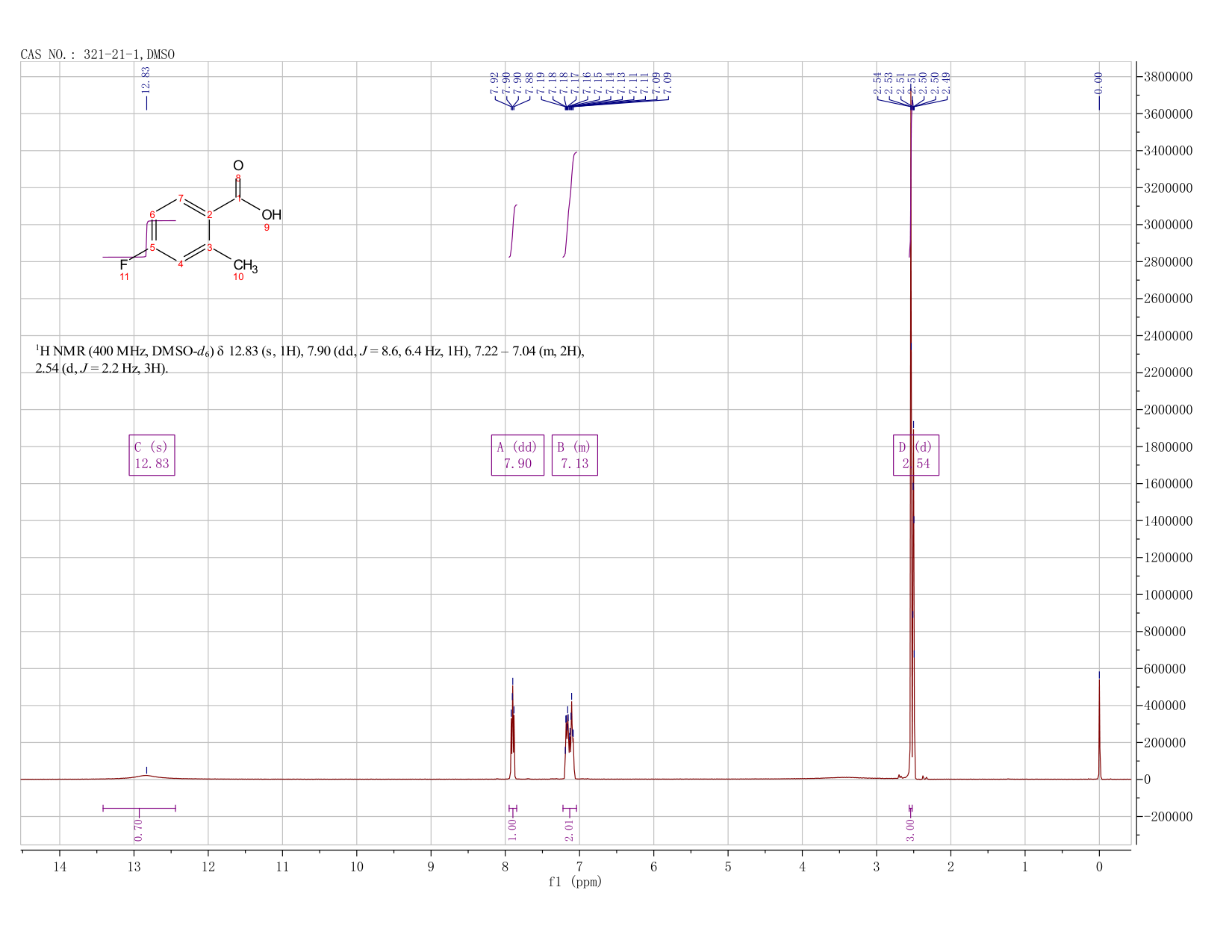1232x952 pixels.
Task: Click the OH group in the structure
Action: click(272, 215)
